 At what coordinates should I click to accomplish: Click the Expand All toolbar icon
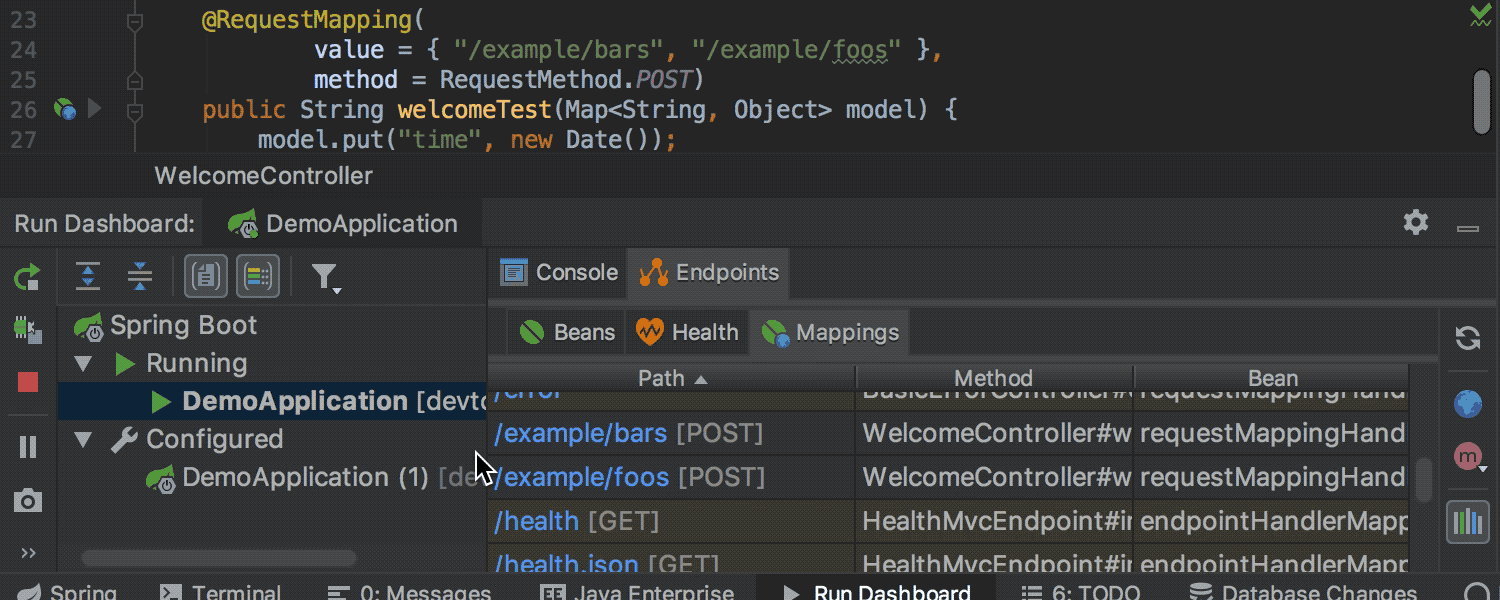pyautogui.click(x=89, y=277)
